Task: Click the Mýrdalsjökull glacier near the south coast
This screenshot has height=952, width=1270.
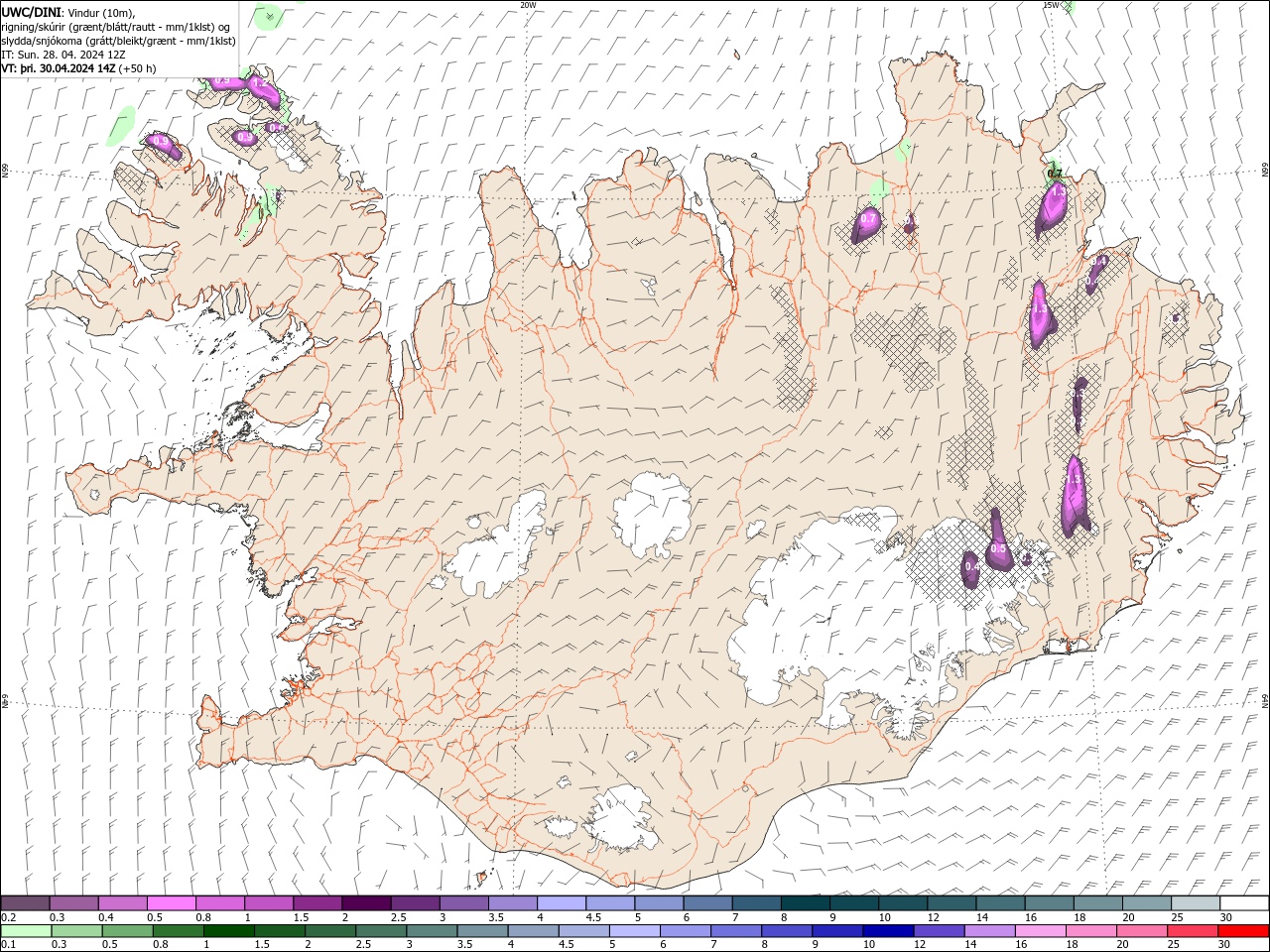Action: 622,818
